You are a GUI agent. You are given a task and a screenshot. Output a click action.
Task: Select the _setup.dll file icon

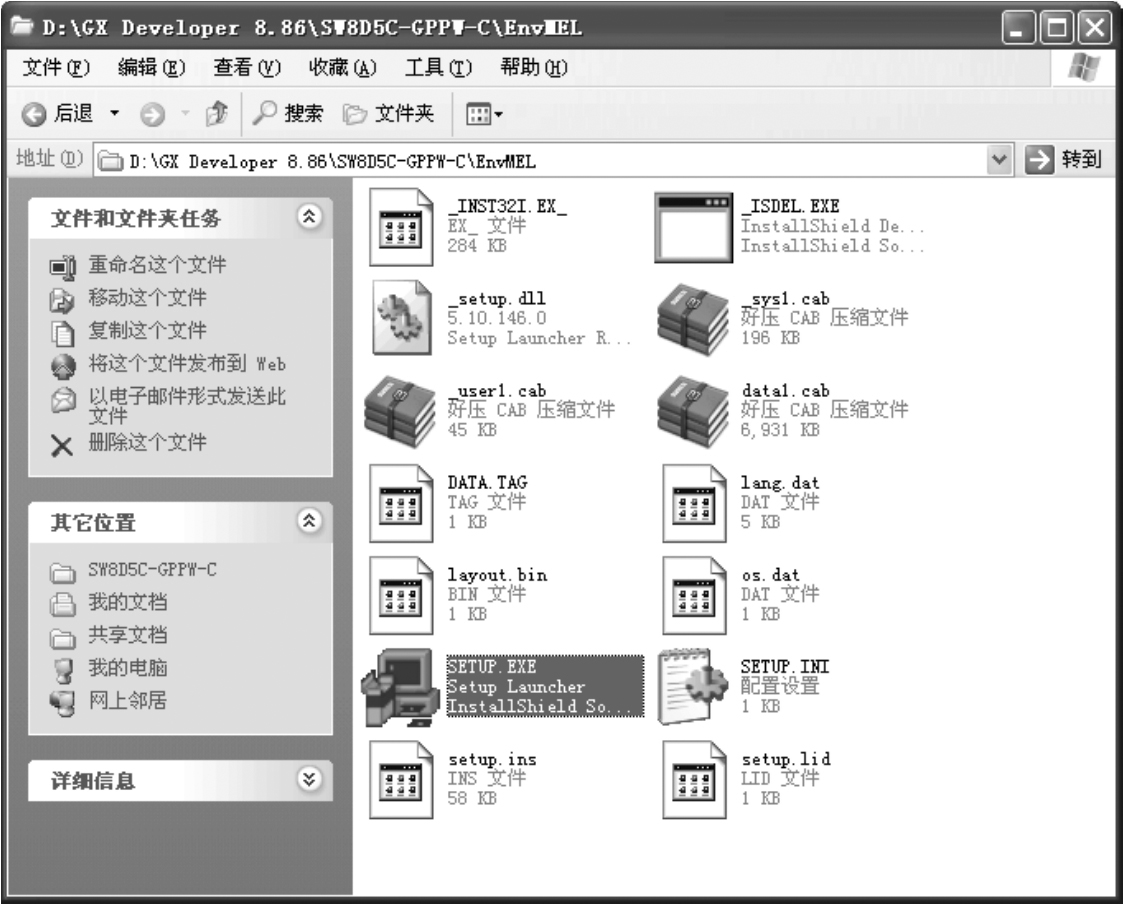[x=401, y=319]
